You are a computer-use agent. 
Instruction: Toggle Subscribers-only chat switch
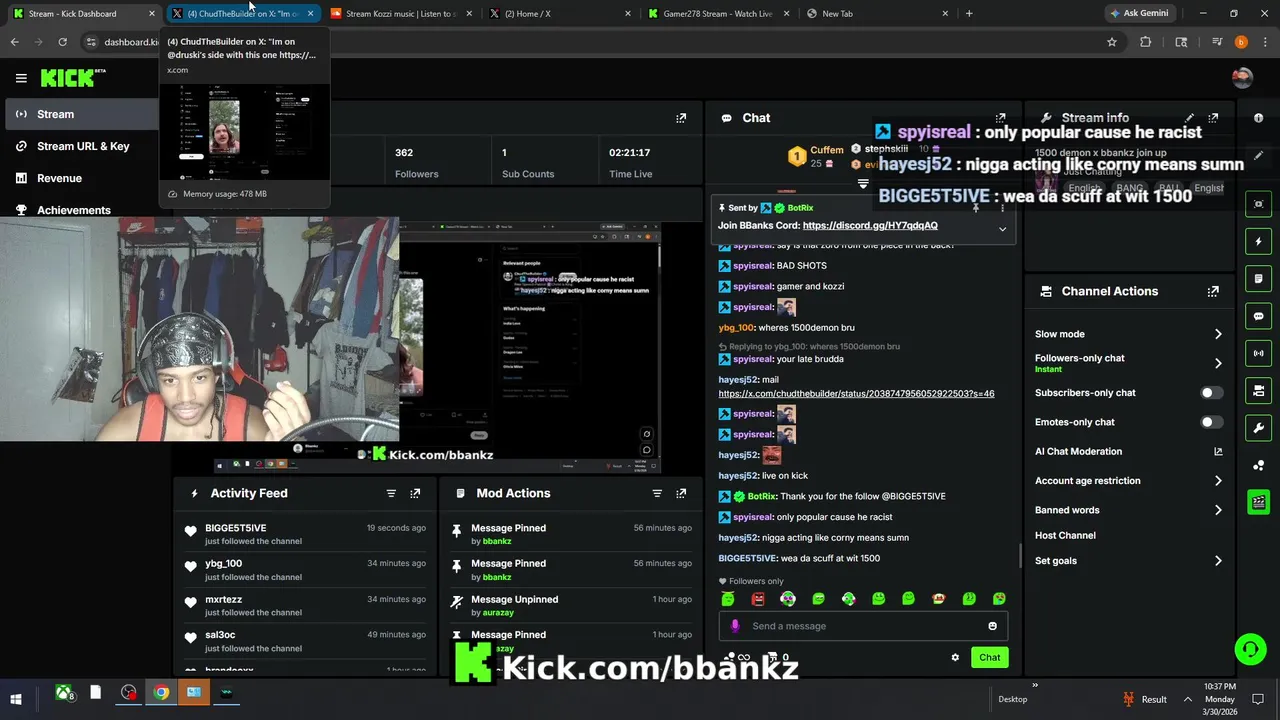click(1211, 393)
